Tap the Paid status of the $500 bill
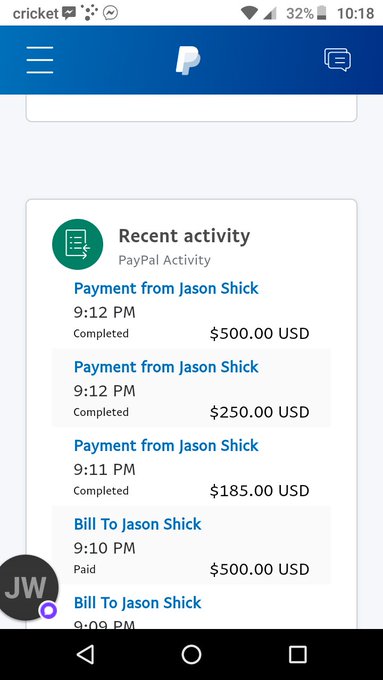 (x=85, y=569)
